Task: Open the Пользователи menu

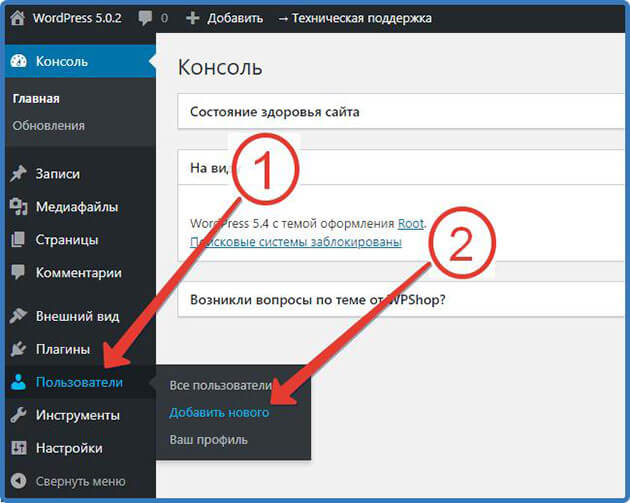Action: click(x=80, y=382)
